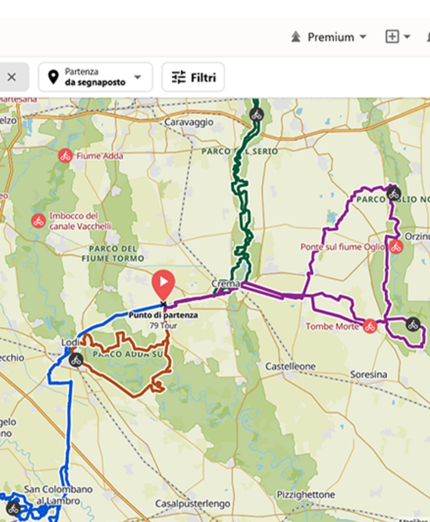The image size is (430, 522).
Task: Select the Imbocco del canale Vacchelli marker
Action: point(38,221)
